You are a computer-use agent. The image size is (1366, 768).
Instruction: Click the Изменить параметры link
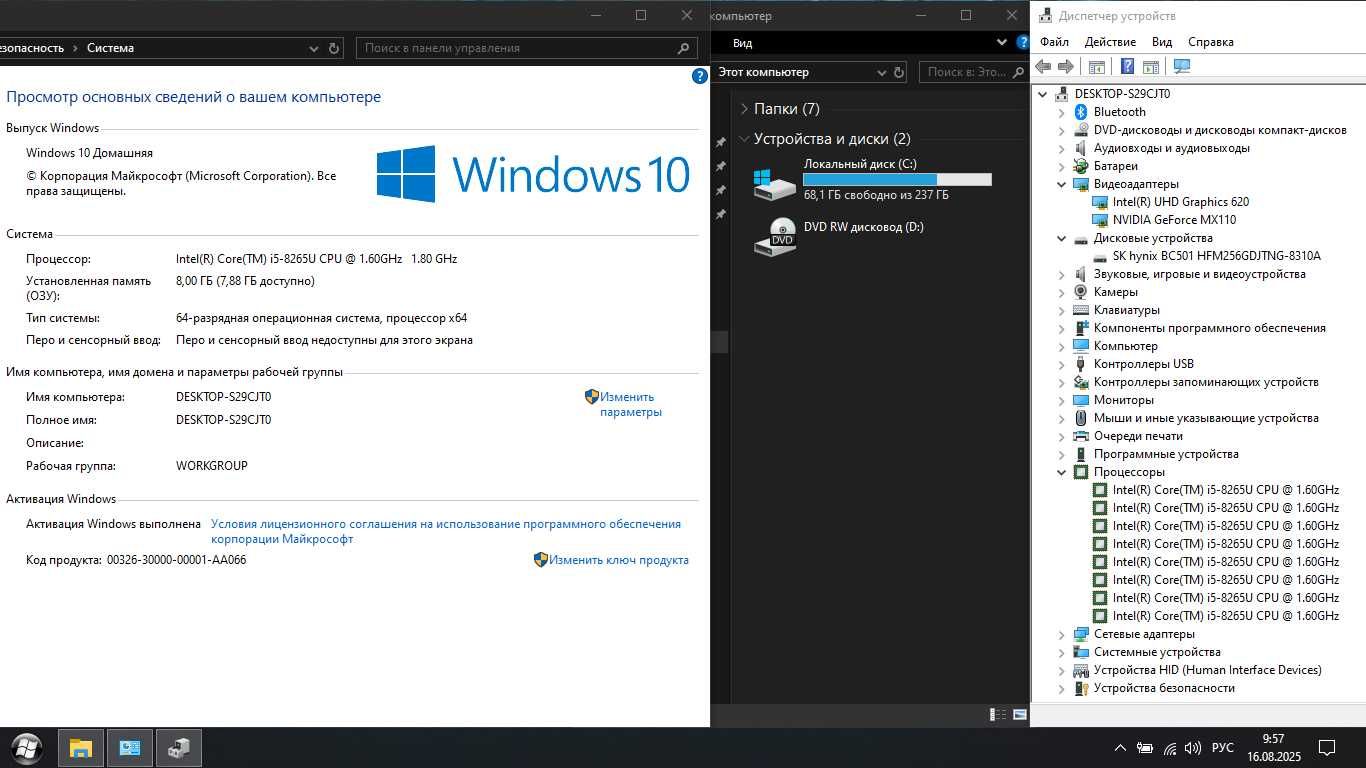click(630, 404)
